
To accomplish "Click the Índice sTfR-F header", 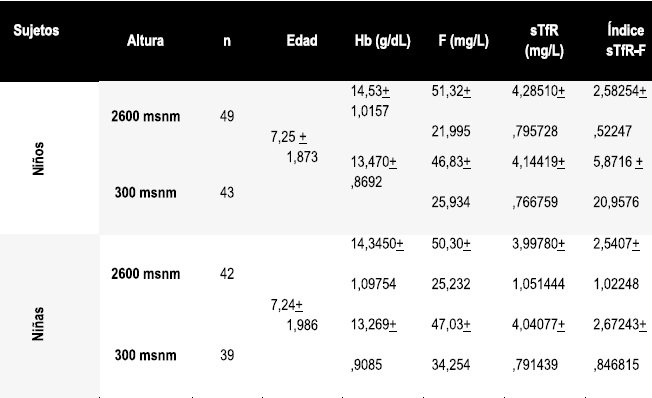I will coord(625,41).
